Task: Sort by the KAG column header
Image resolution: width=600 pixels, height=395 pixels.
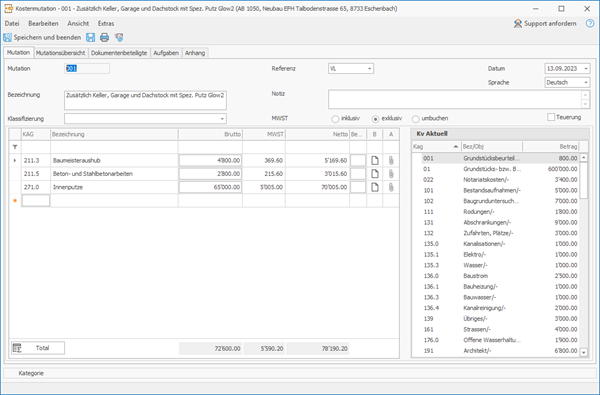Action: [x=36, y=134]
